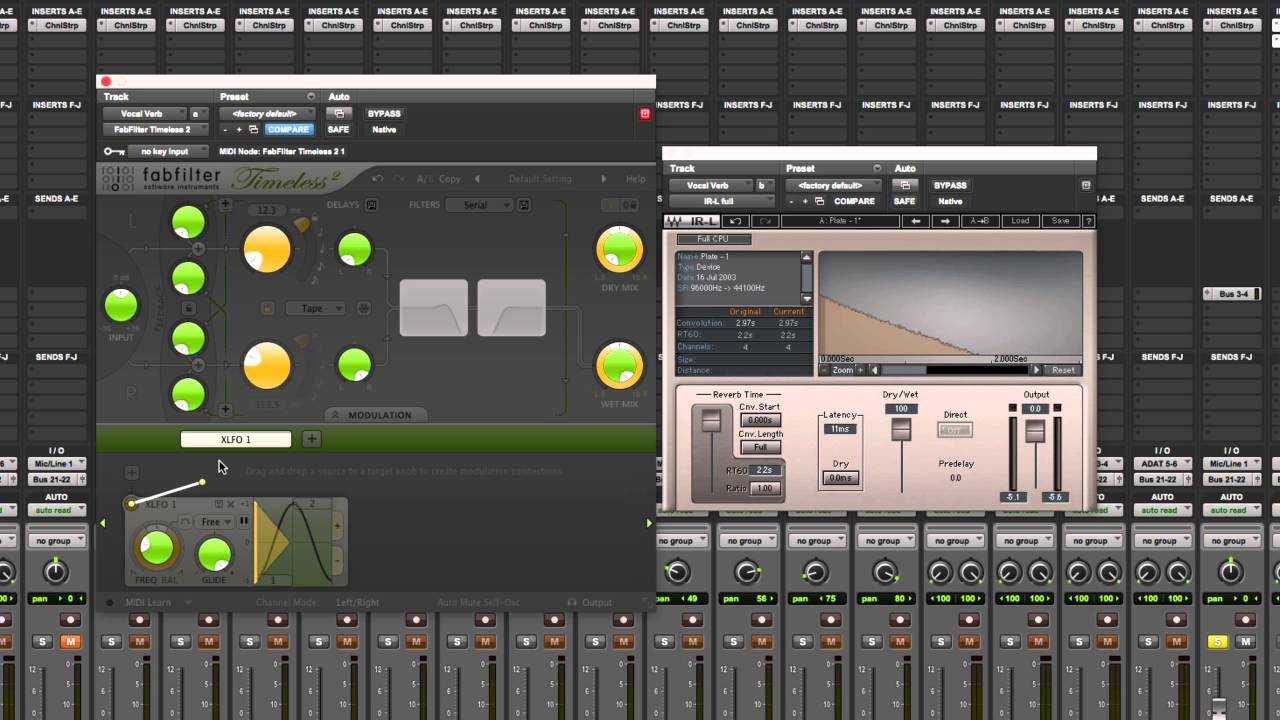Click Timeless window settings copy icon under Auto
The width and height of the screenshot is (1280, 720).
tap(340, 114)
